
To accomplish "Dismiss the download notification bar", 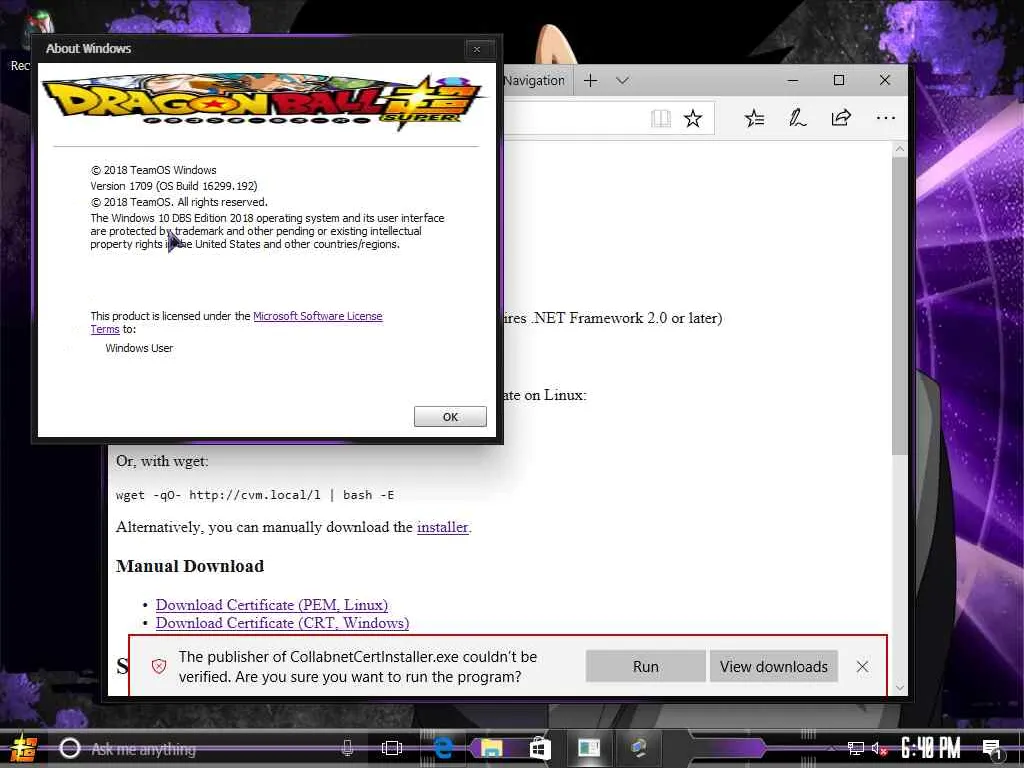I will tap(862, 666).
